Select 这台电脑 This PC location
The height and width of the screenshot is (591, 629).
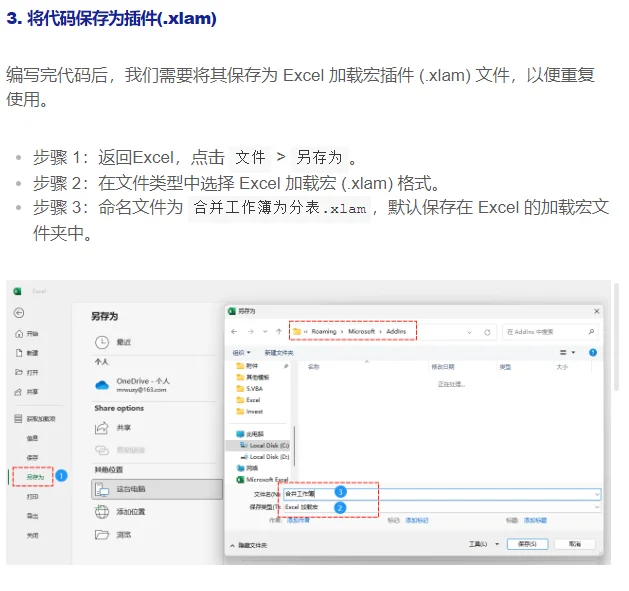coord(157,489)
